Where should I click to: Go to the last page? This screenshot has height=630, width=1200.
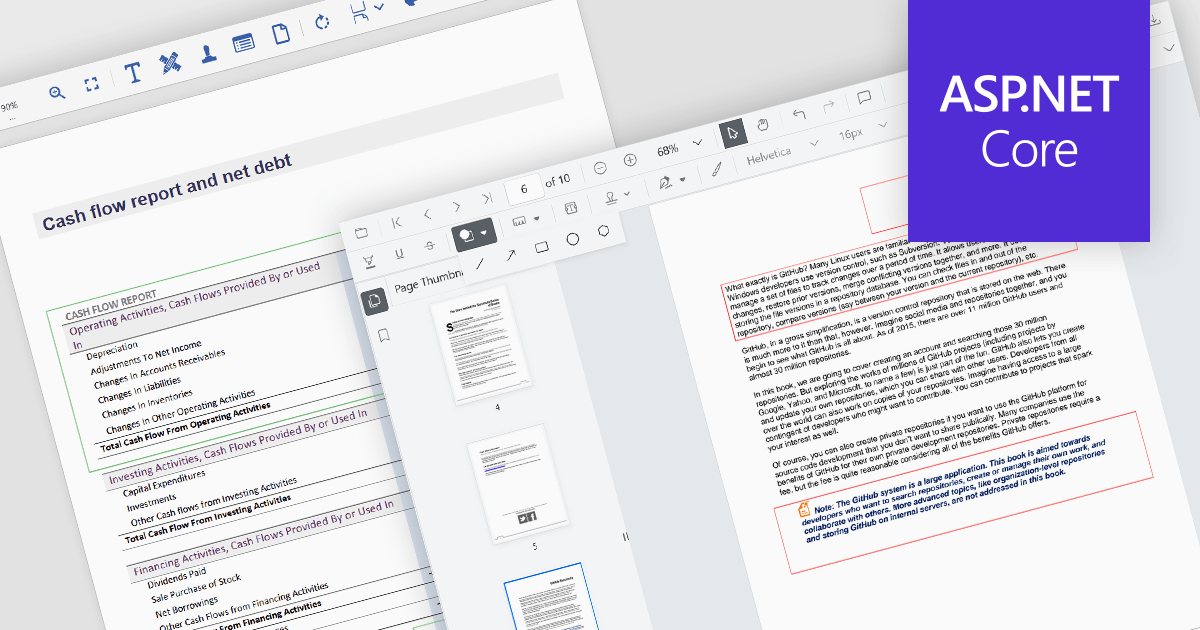click(486, 198)
